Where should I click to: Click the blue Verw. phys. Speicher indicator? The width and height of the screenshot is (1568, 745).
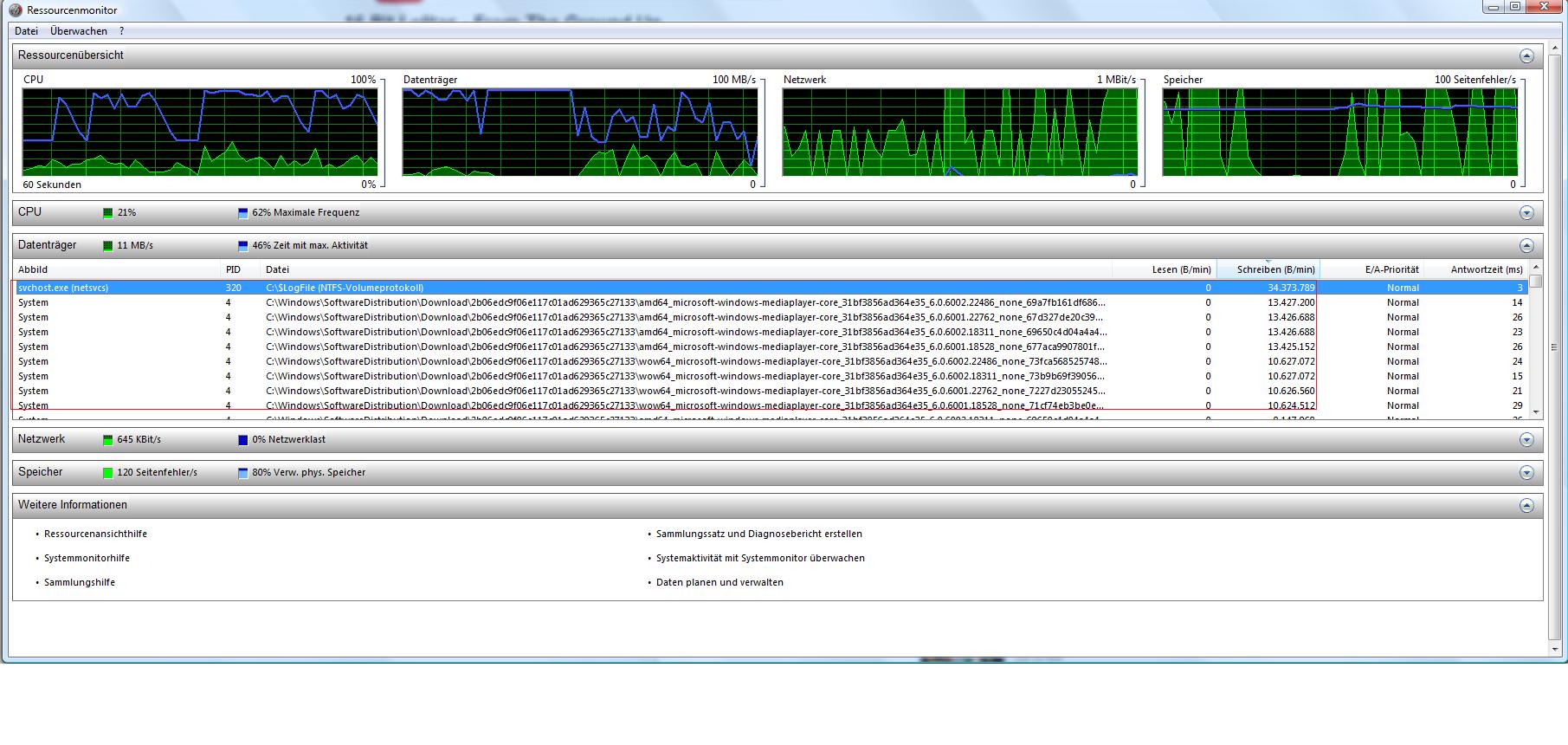243,473
